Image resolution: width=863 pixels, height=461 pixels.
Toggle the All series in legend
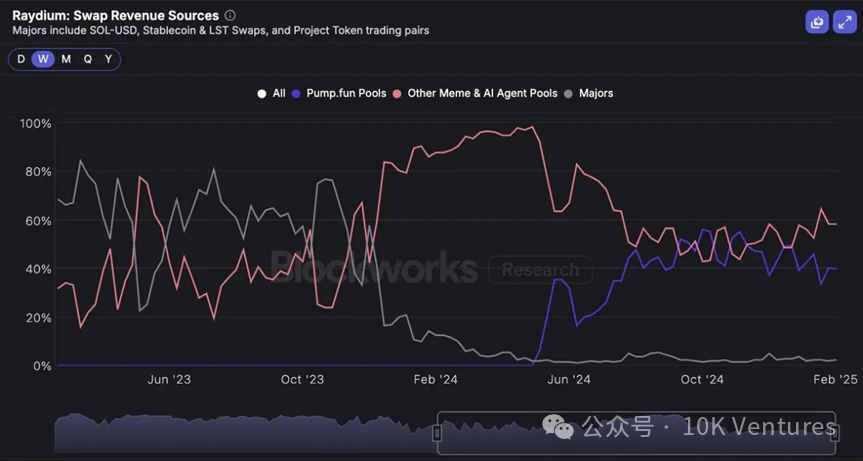(271, 93)
